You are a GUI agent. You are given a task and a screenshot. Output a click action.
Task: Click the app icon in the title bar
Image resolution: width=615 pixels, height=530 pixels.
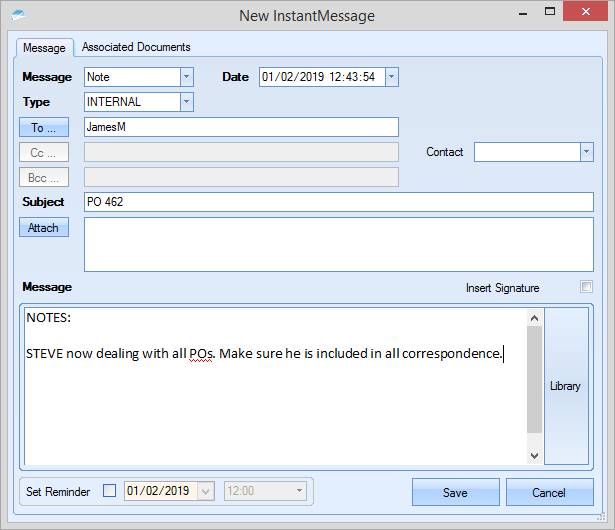pyautogui.click(x=18, y=15)
